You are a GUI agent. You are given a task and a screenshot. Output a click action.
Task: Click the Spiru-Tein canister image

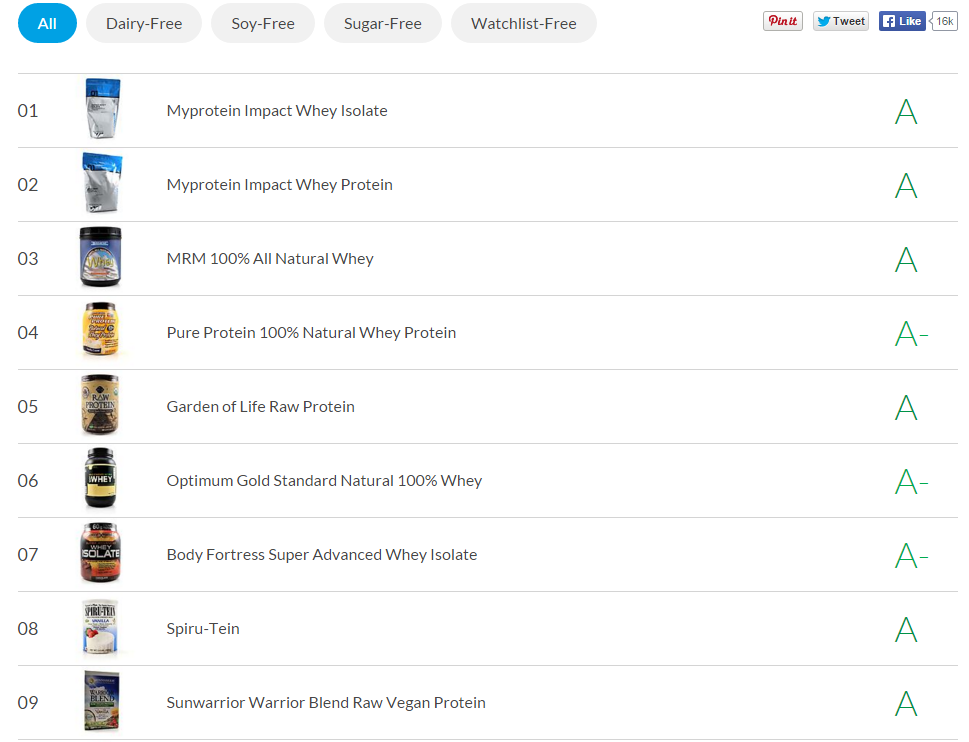(x=100, y=626)
